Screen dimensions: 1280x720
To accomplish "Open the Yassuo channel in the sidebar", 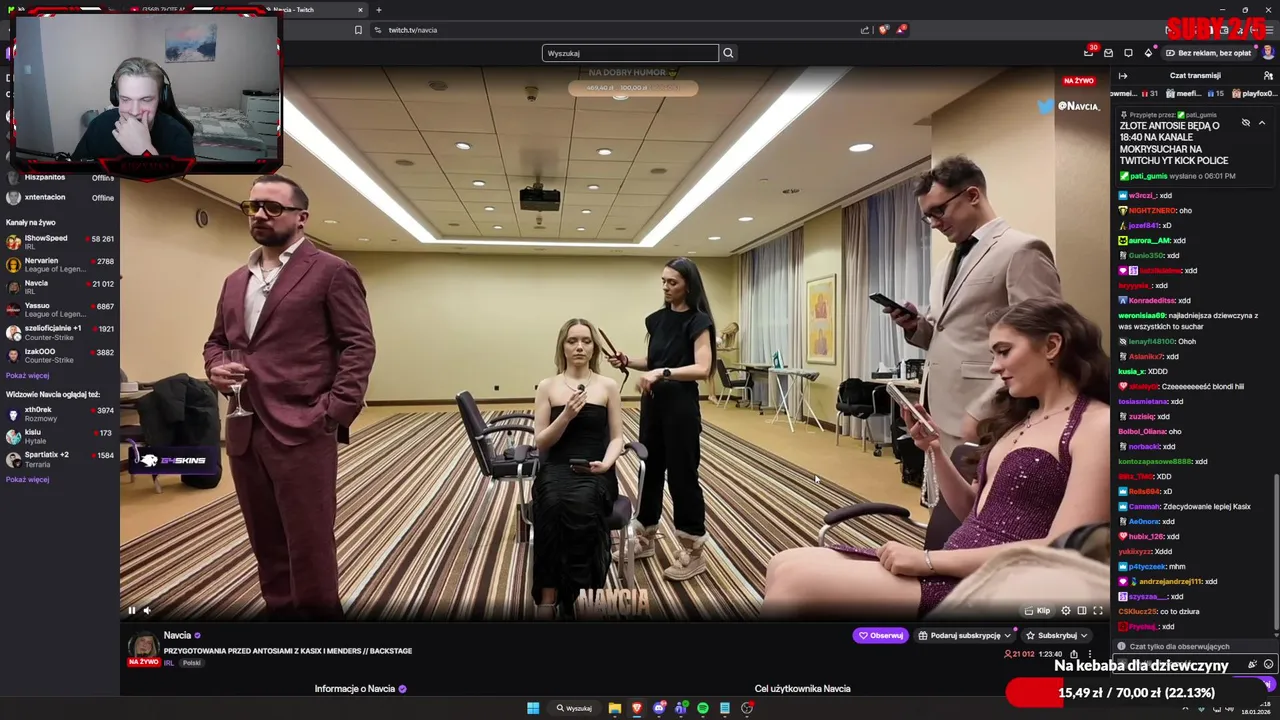I will [x=60, y=310].
